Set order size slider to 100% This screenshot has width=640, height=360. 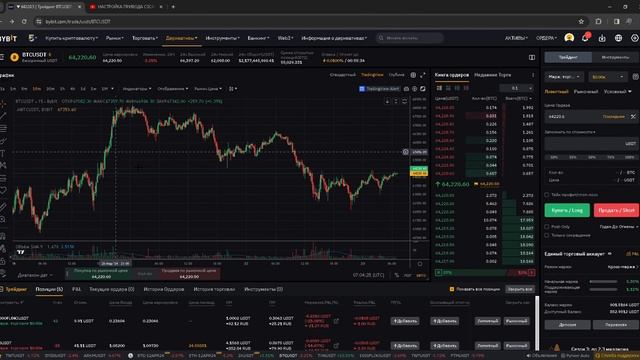click(630, 157)
